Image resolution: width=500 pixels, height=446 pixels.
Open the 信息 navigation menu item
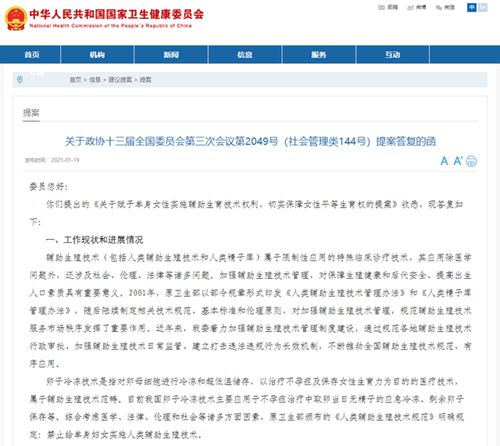click(245, 55)
